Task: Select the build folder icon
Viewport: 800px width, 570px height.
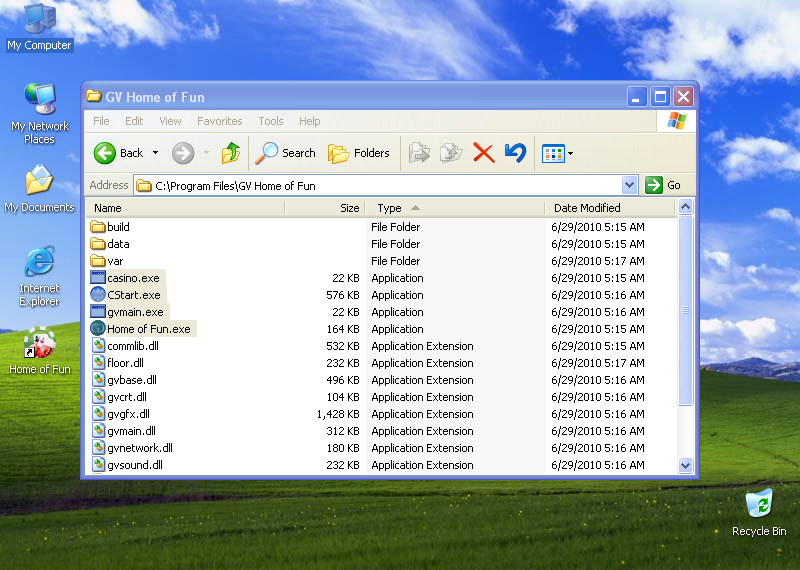Action: [97, 227]
